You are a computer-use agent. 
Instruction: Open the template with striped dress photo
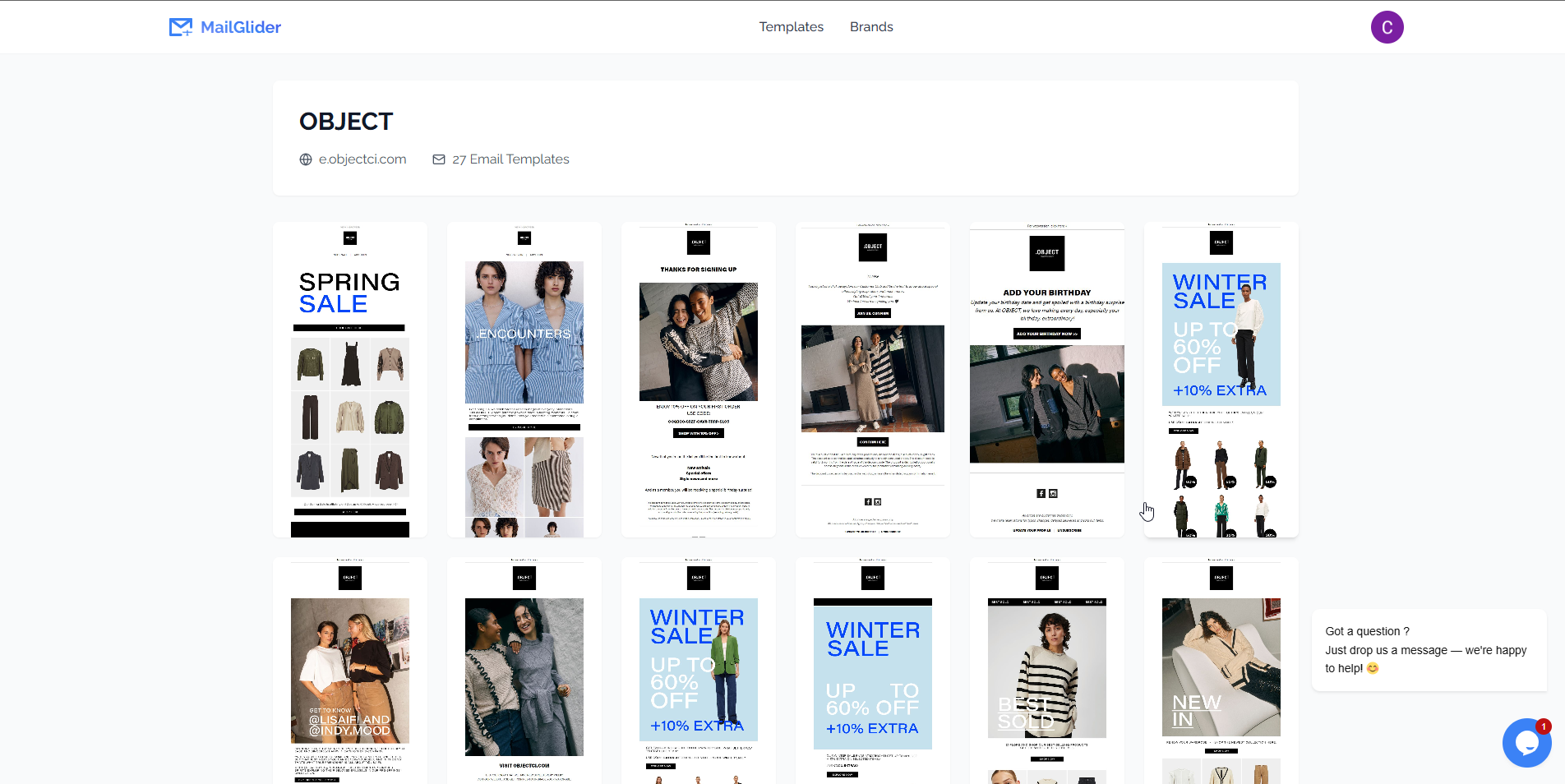tap(873, 380)
